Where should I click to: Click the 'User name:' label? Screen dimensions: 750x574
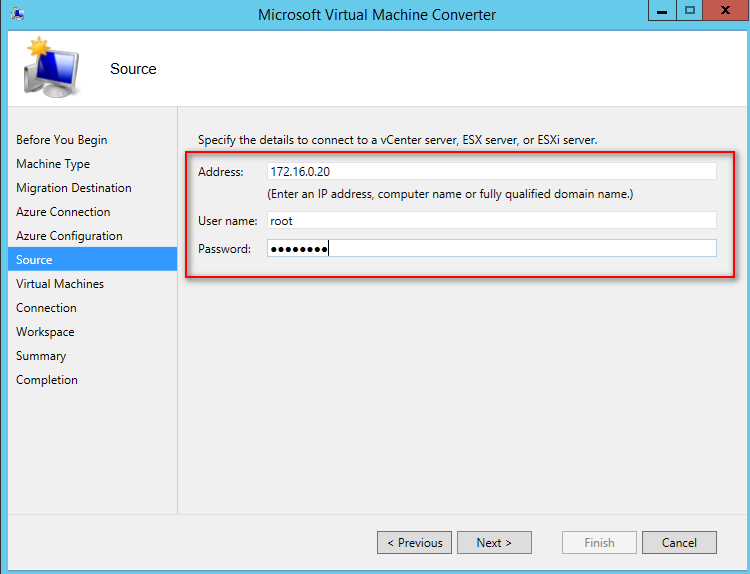pyautogui.click(x=228, y=221)
